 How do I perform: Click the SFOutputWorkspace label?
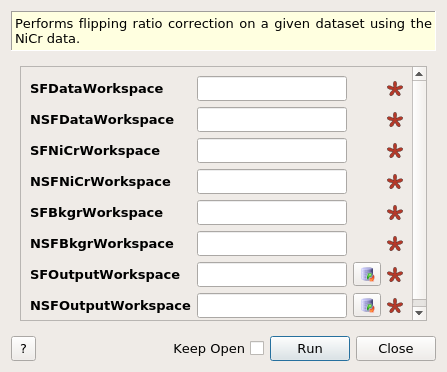coord(105,275)
